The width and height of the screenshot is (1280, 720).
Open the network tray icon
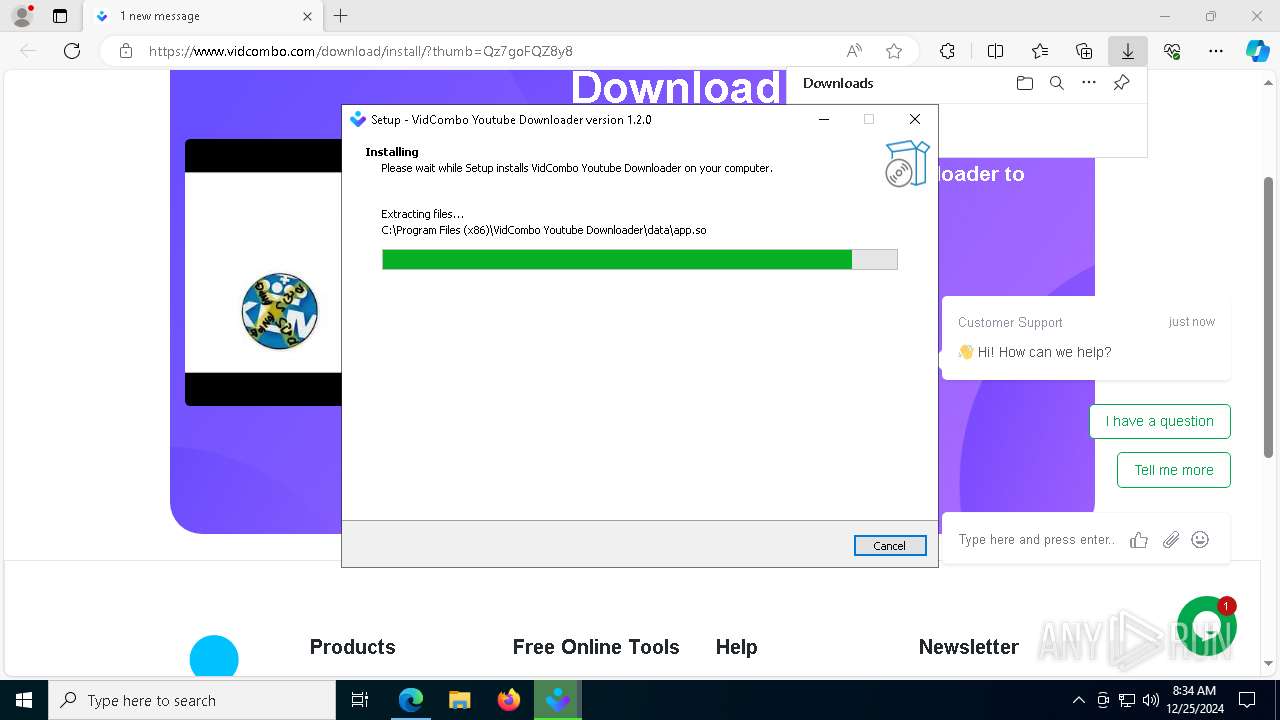1127,700
